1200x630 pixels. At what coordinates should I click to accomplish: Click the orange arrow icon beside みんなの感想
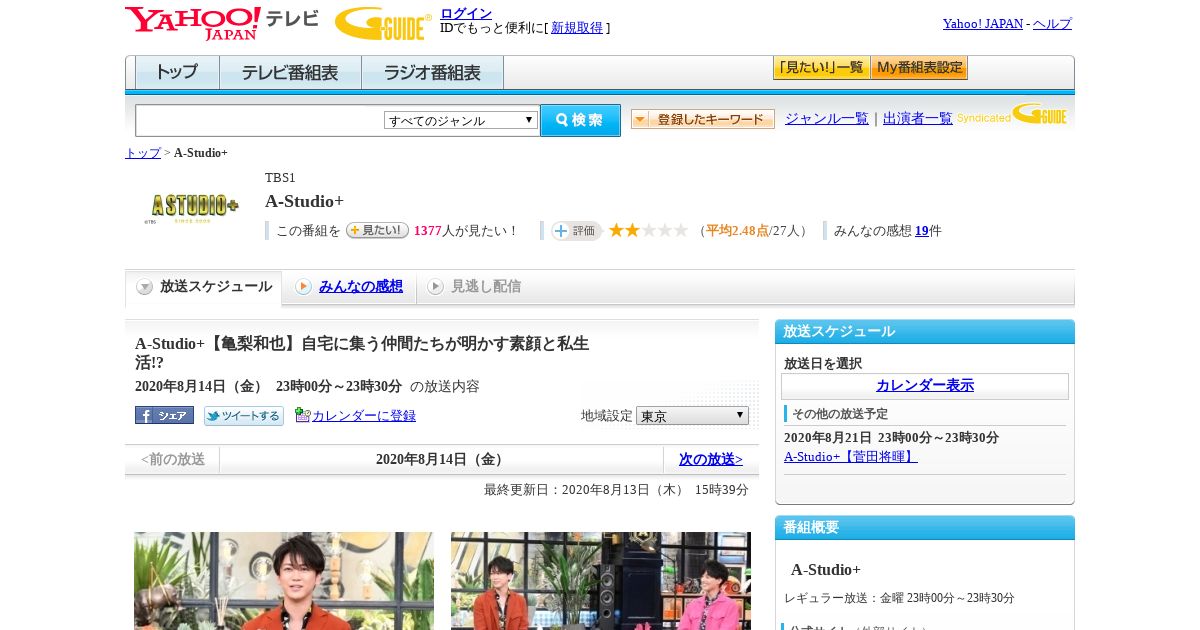303,287
